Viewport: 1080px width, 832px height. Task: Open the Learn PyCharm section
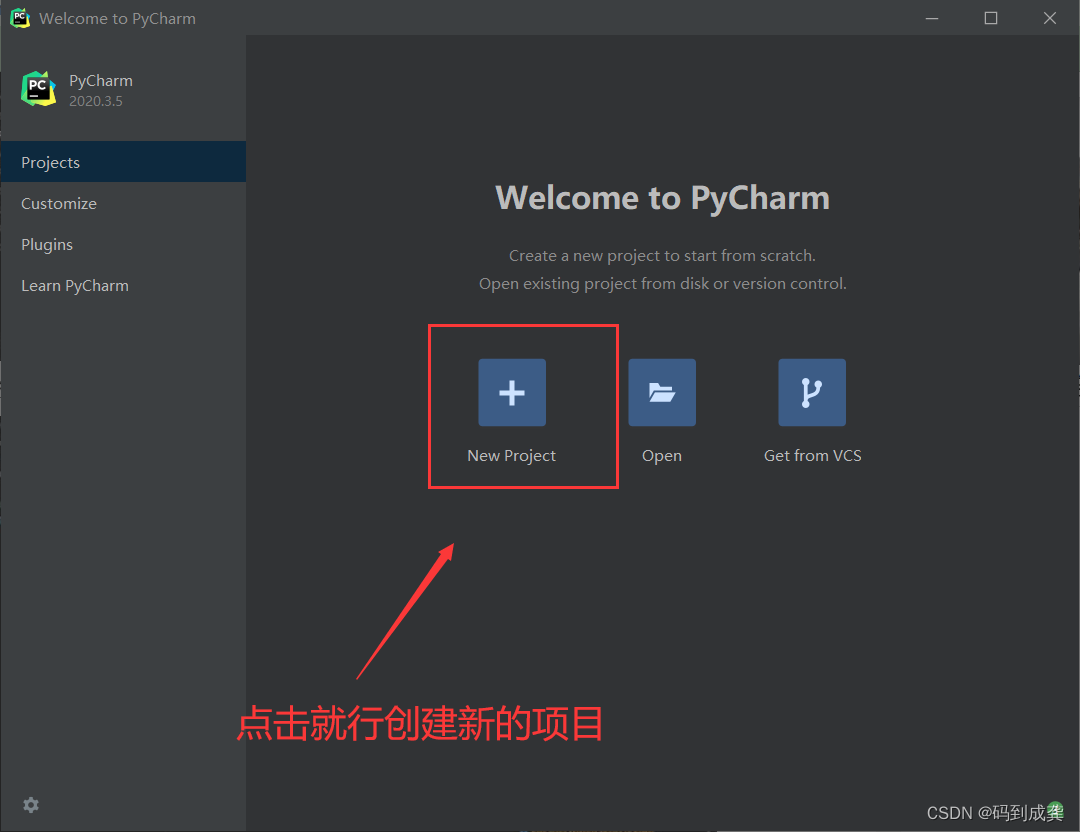click(74, 285)
